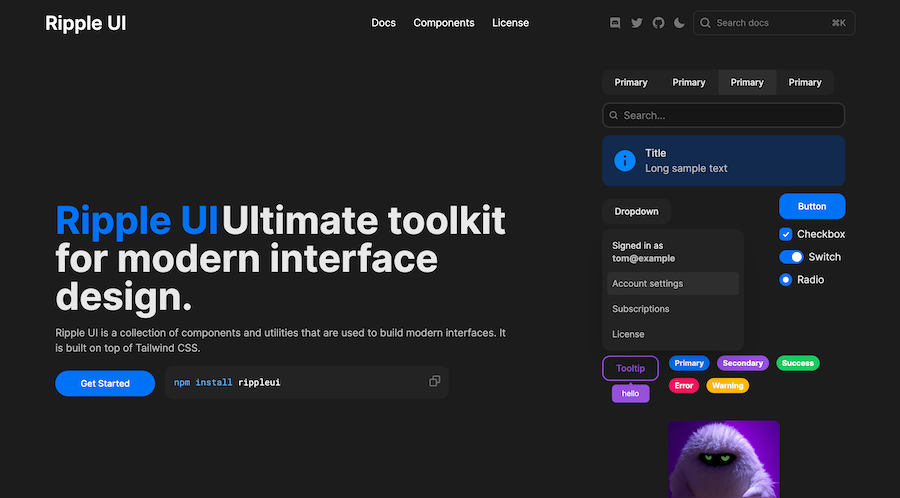This screenshot has width=900, height=498.
Task: Click the blue Button sample
Action: 812,206
